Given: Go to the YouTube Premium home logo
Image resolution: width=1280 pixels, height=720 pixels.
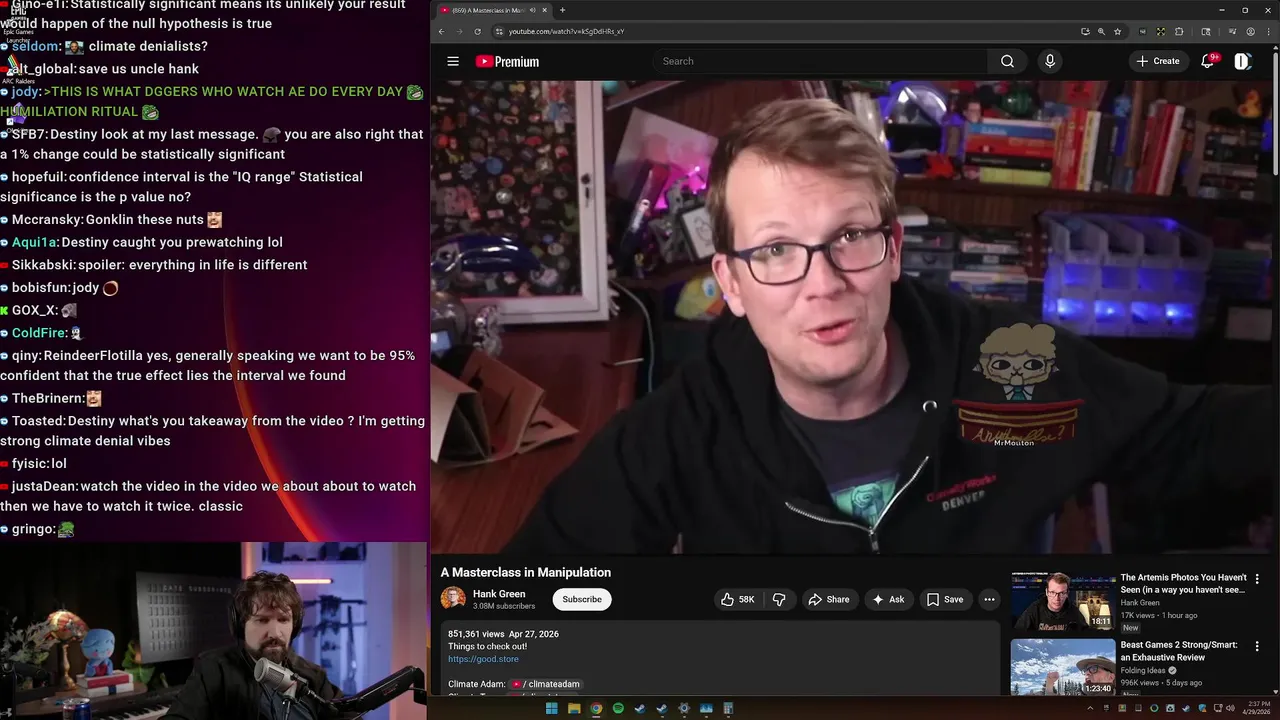Looking at the screenshot, I should pyautogui.click(x=507, y=61).
